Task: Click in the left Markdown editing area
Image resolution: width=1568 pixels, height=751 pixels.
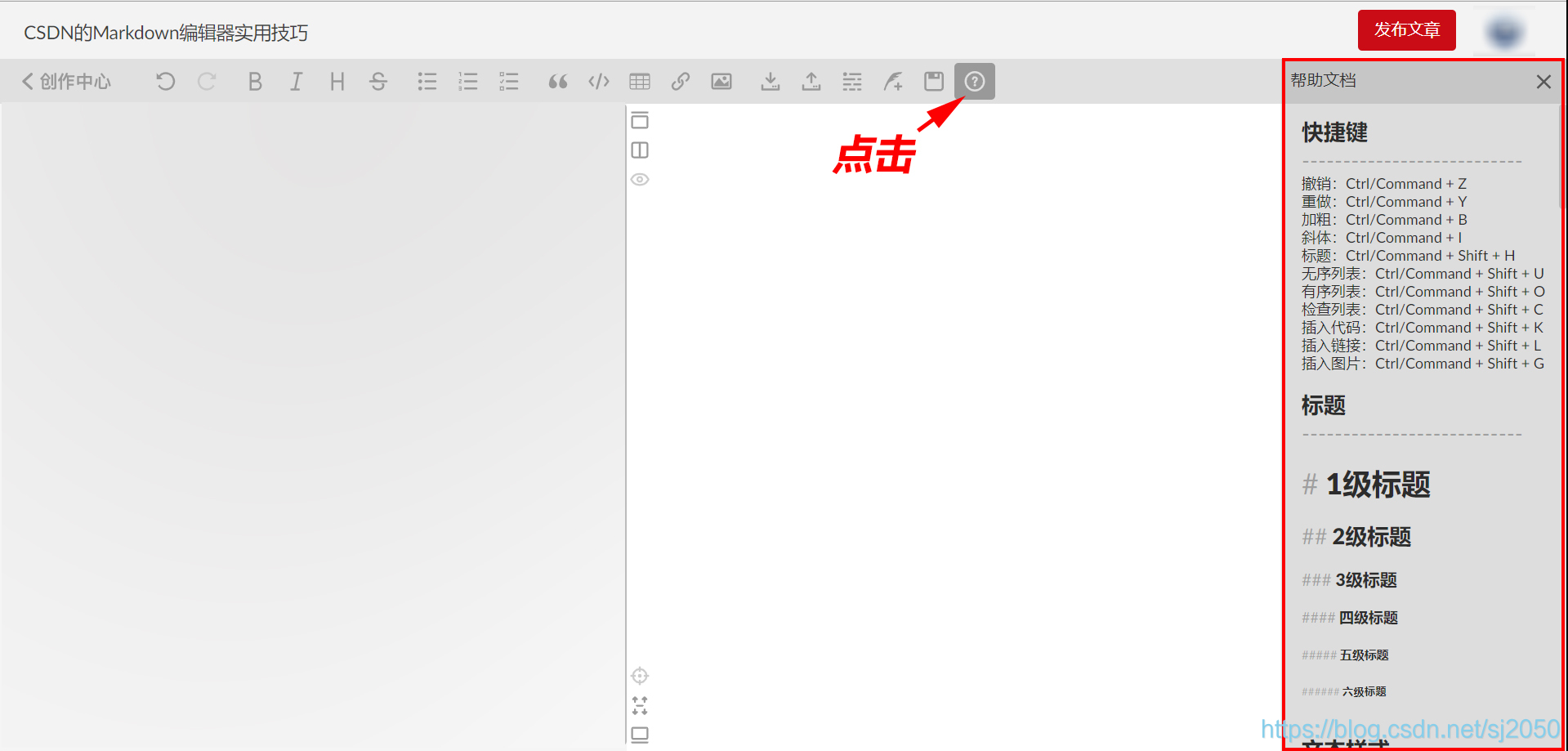Action: coord(313,425)
